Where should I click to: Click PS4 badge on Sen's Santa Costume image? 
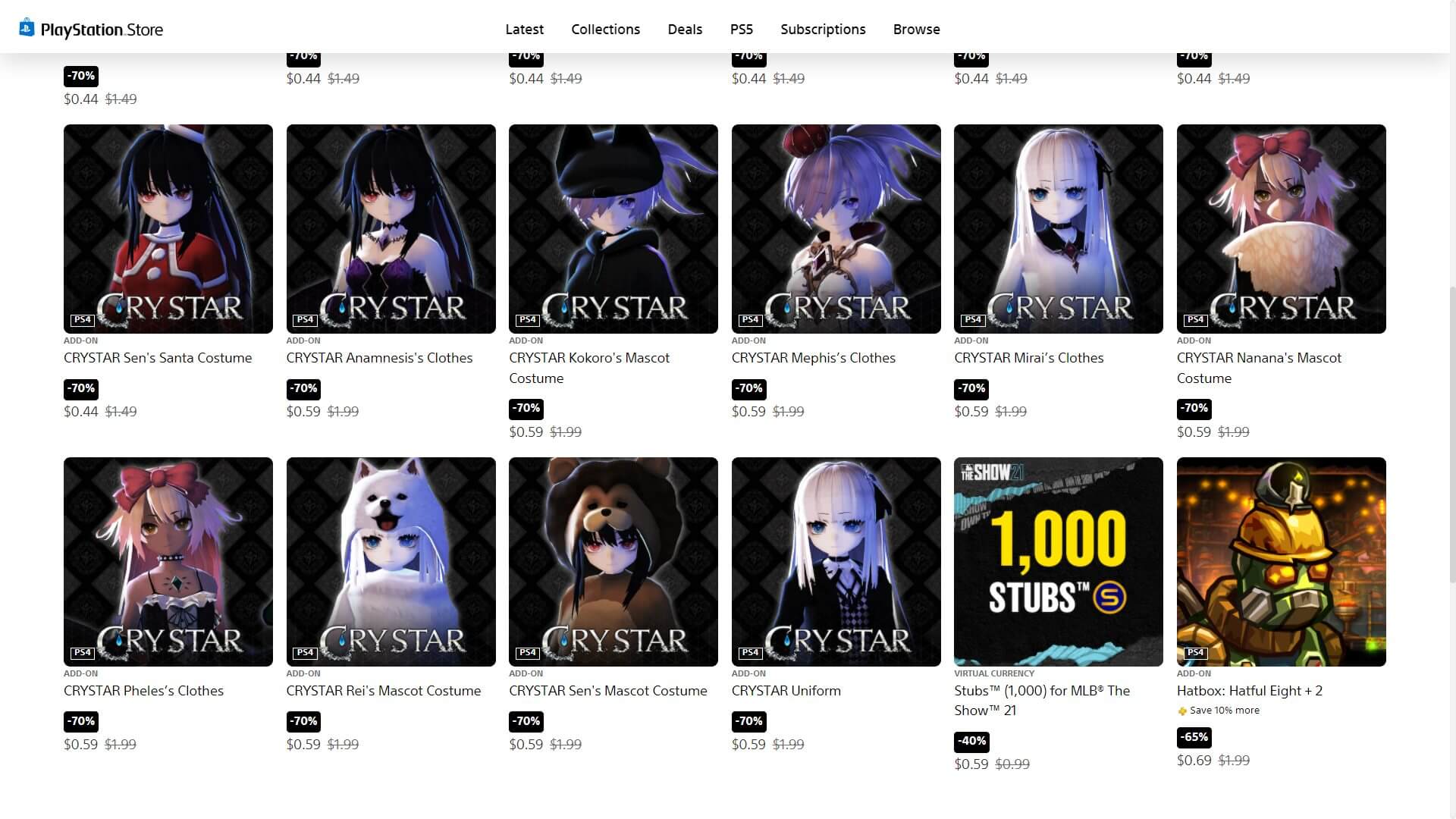(82, 320)
